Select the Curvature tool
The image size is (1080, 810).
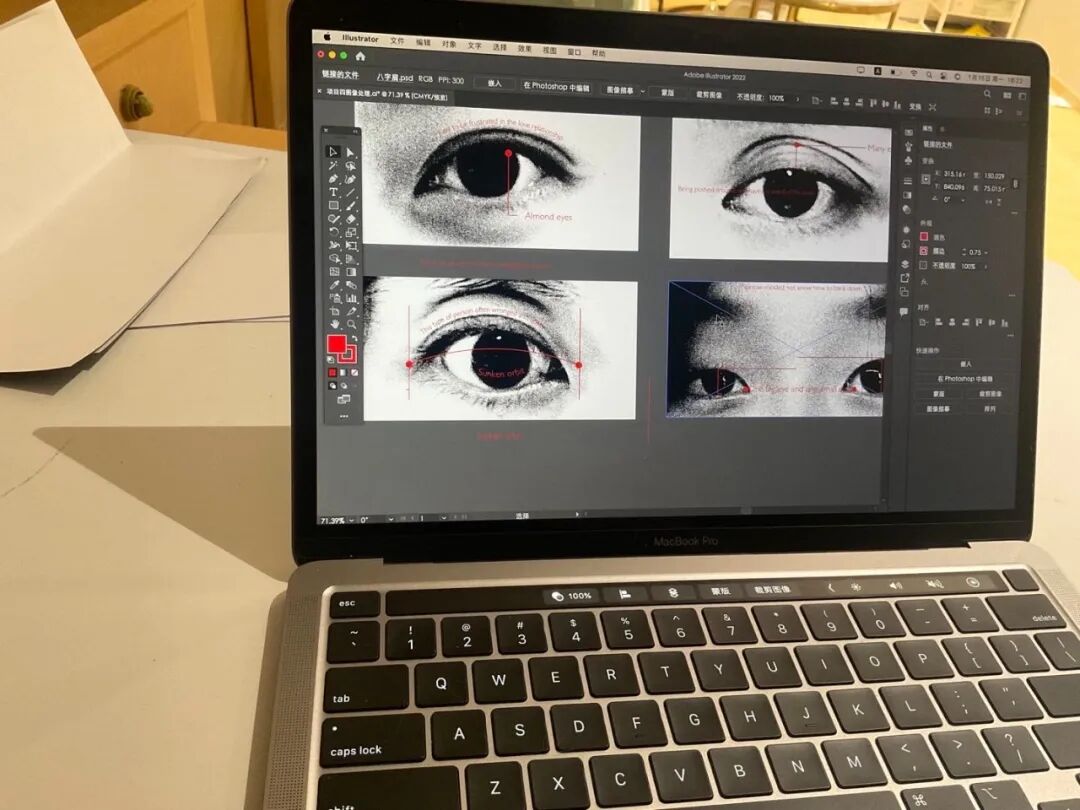tap(350, 179)
